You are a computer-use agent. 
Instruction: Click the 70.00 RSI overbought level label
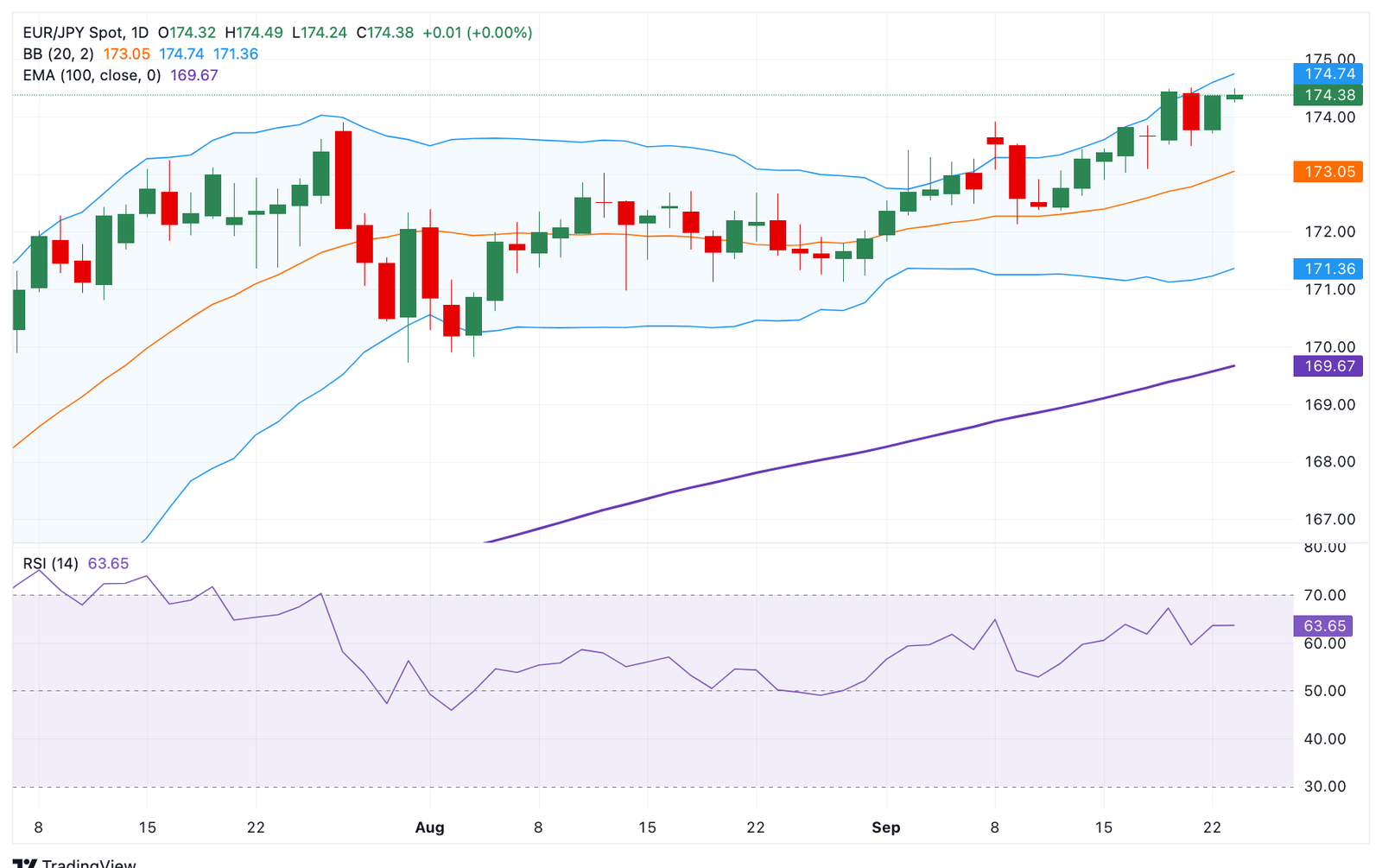tap(1325, 595)
